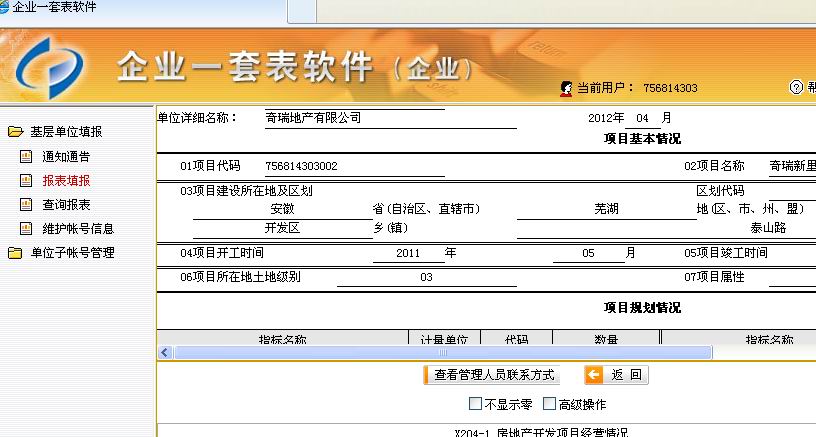Screen dimensions: 816x437
Task: Click the start month field 05
Action: pyautogui.click(x=588, y=253)
